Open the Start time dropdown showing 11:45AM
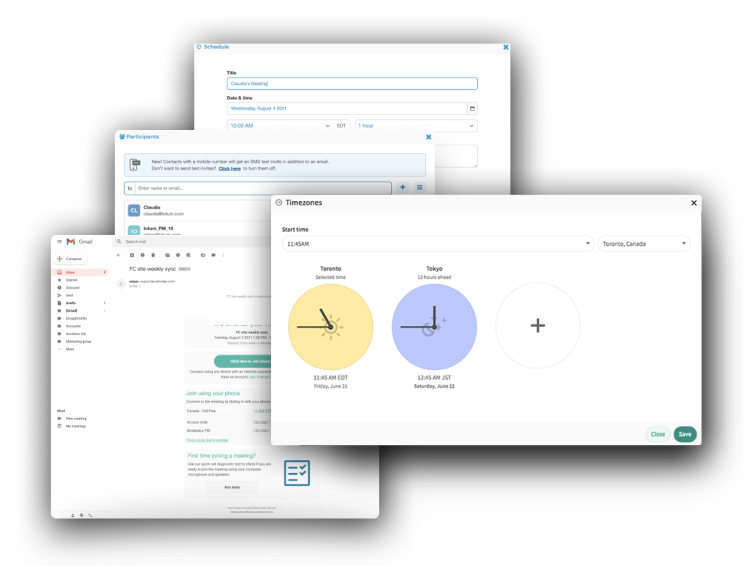 [x=437, y=244]
